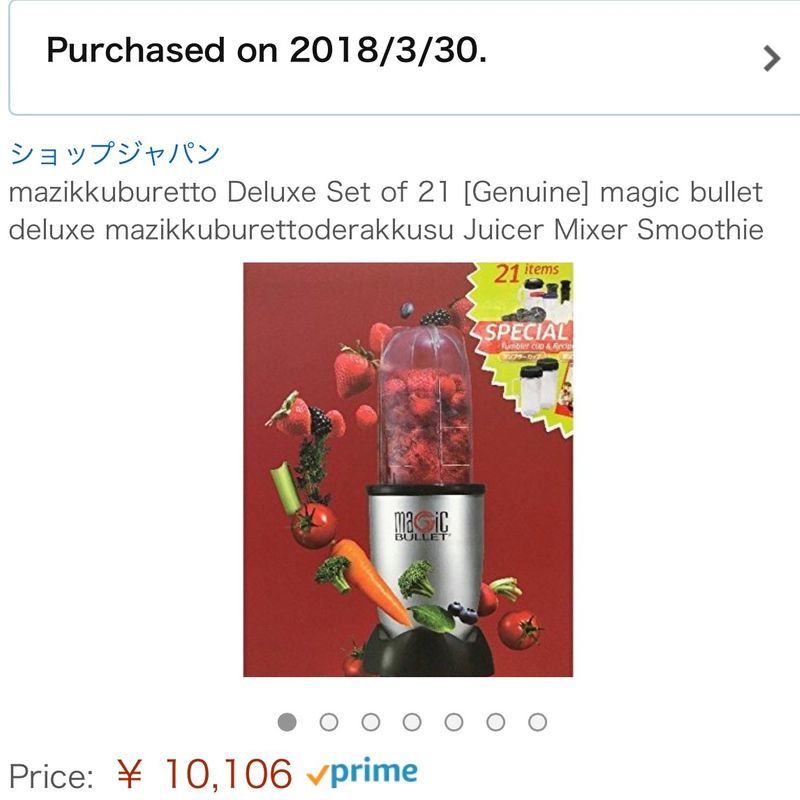Select the third image carousel dot
Screen dimensions: 800x800
click(x=370, y=722)
